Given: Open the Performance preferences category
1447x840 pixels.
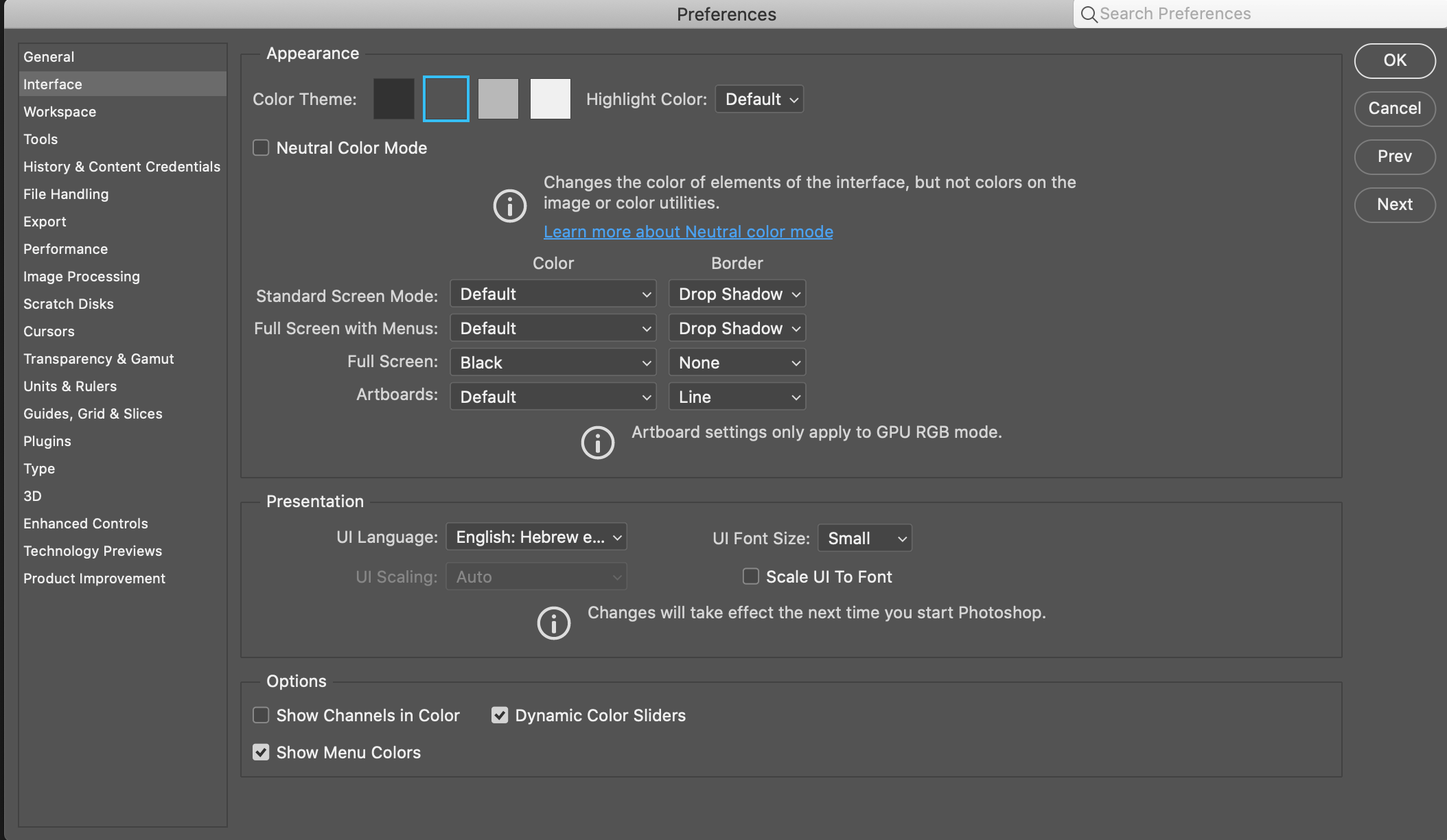Looking at the screenshot, I should click(x=65, y=249).
